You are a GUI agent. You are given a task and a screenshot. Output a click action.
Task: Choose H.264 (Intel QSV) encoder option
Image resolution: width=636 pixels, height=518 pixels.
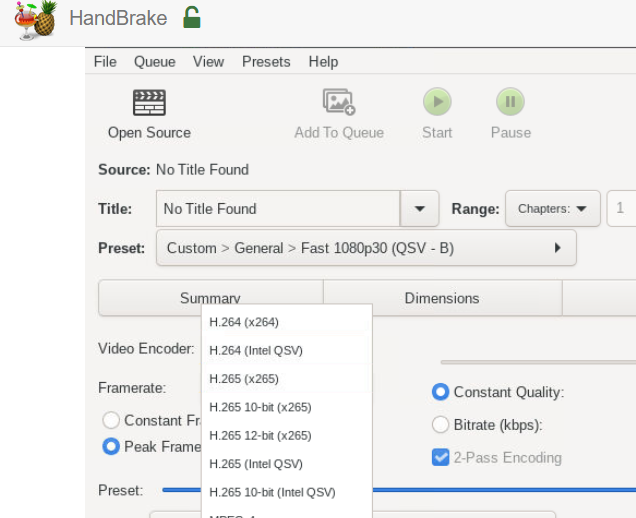tap(287, 350)
